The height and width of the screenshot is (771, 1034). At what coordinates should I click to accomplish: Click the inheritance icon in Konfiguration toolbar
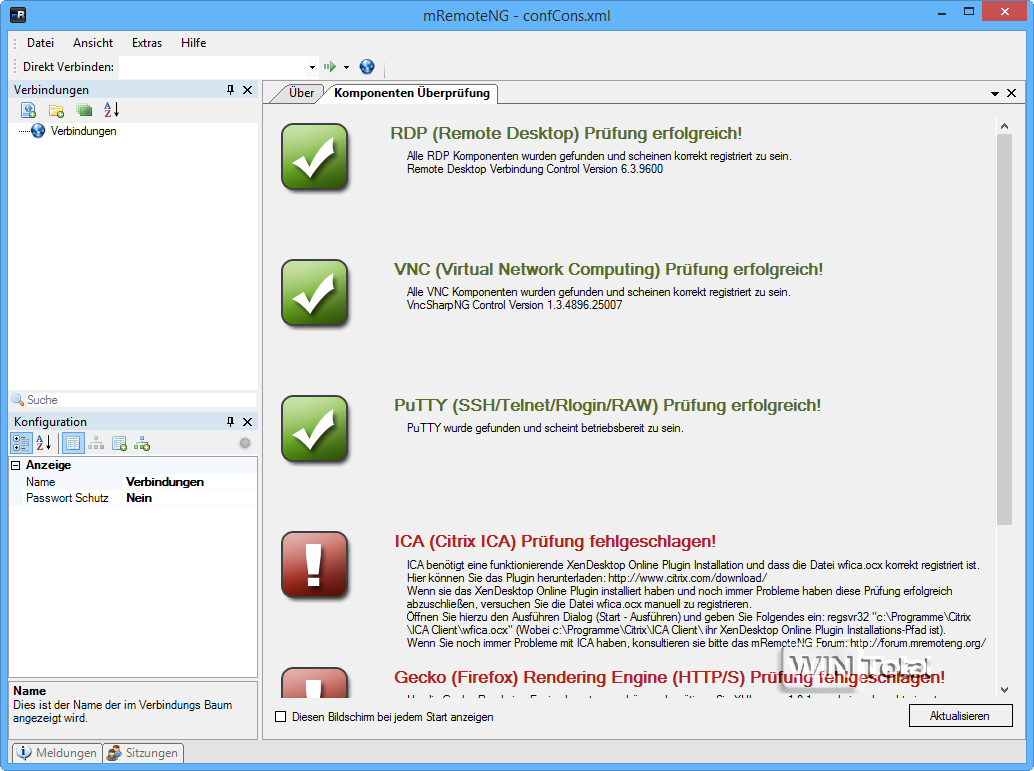(96, 443)
